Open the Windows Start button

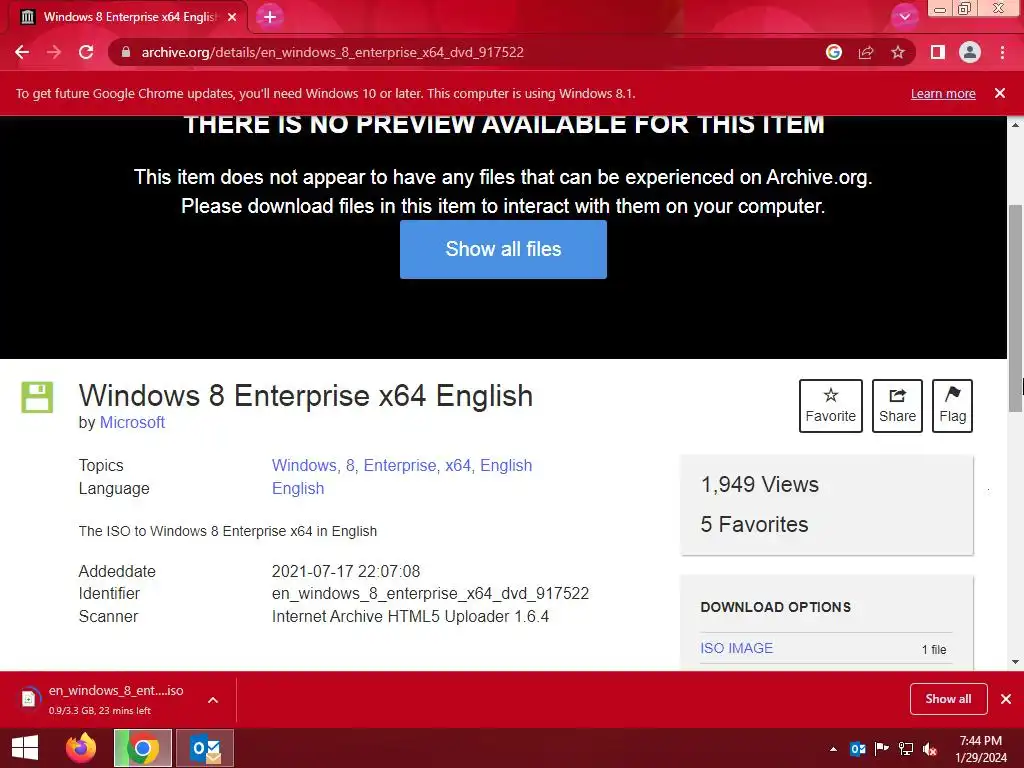pyautogui.click(x=25, y=748)
